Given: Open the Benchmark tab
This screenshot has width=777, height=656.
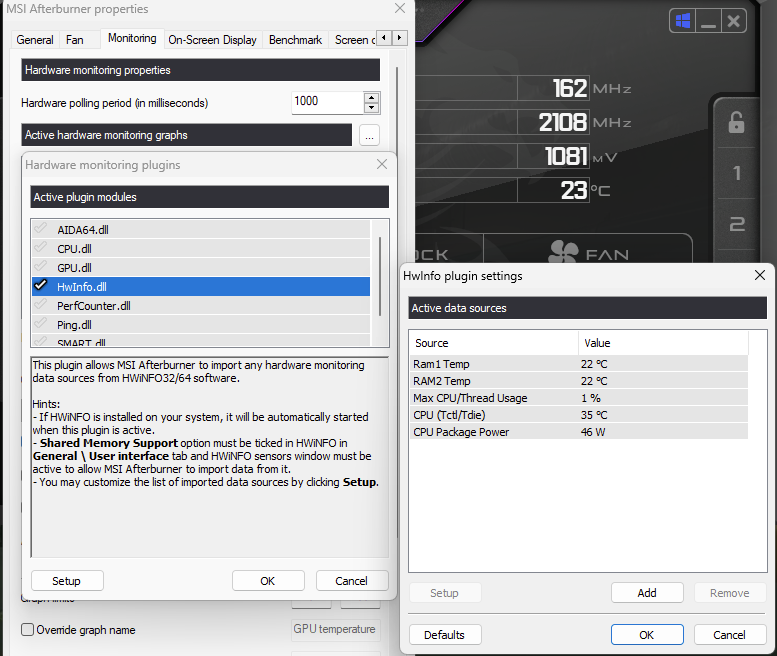Looking at the screenshot, I should coord(295,40).
